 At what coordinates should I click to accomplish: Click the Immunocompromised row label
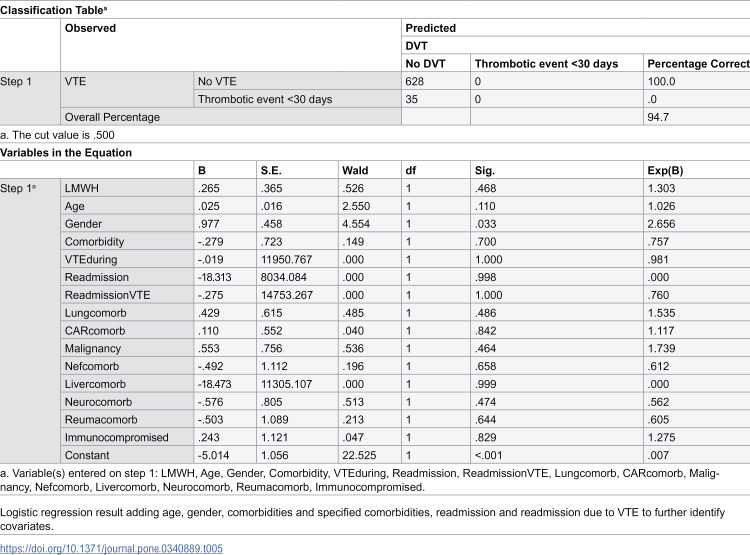pos(117,437)
